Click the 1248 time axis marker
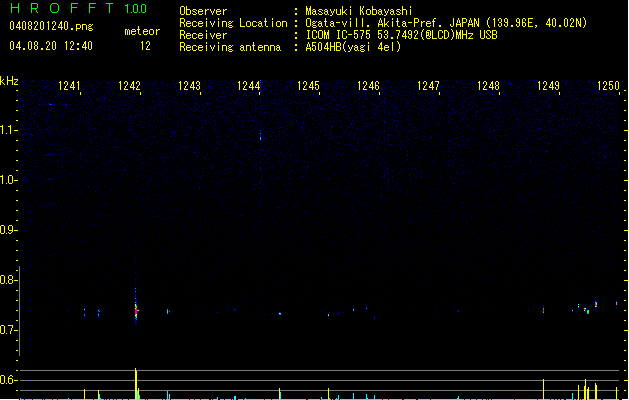 tap(488, 86)
